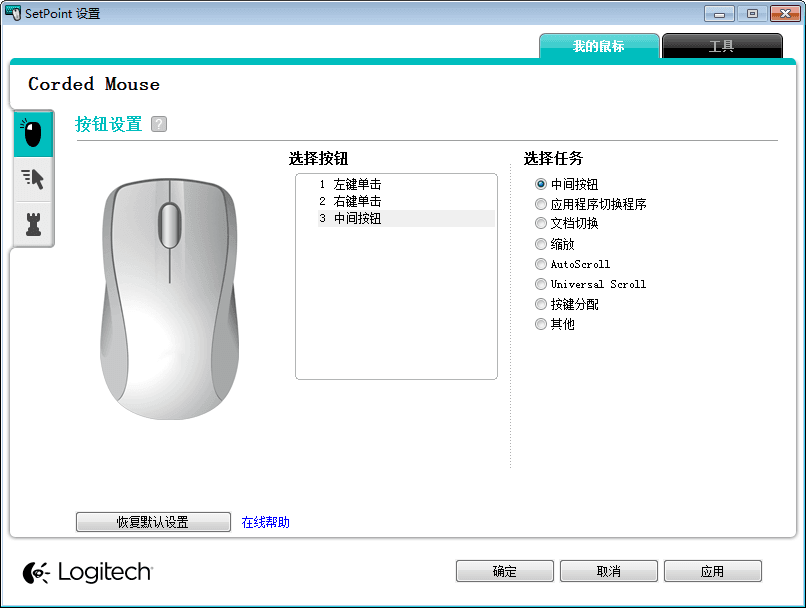Enable 应用程序切换程序 task
806x608 pixels.
(x=541, y=203)
